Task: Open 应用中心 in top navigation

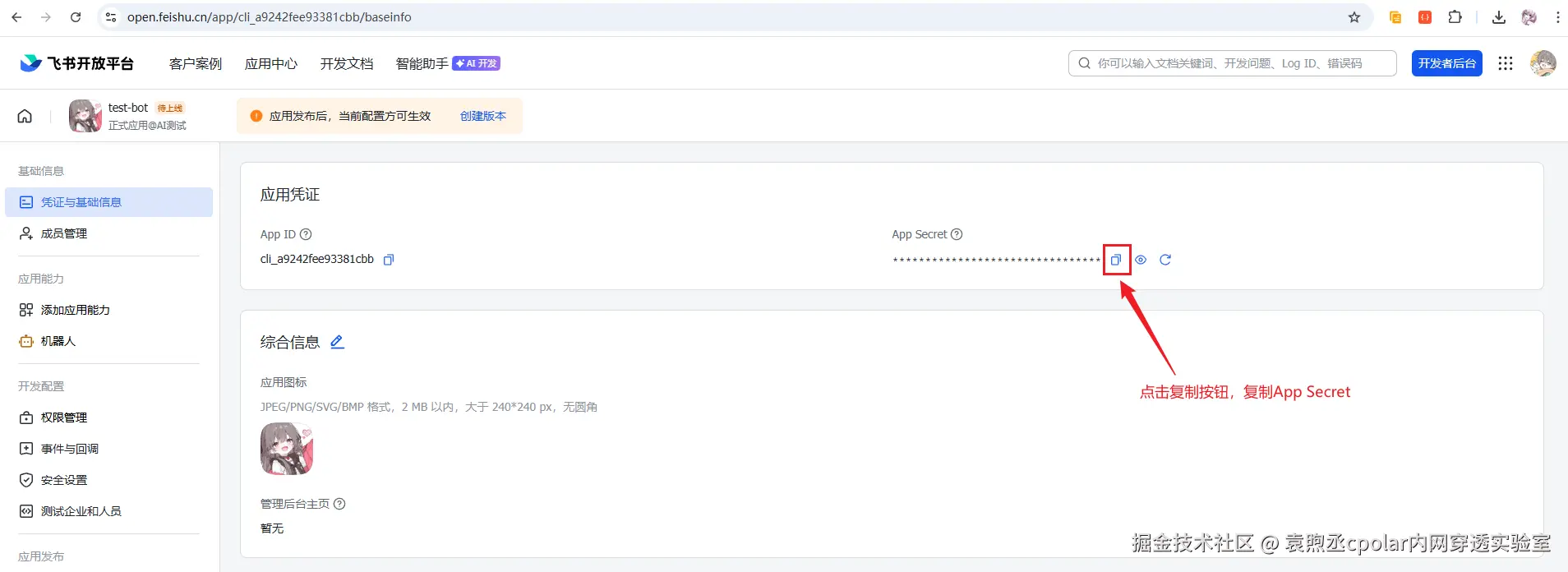Action: [x=271, y=63]
